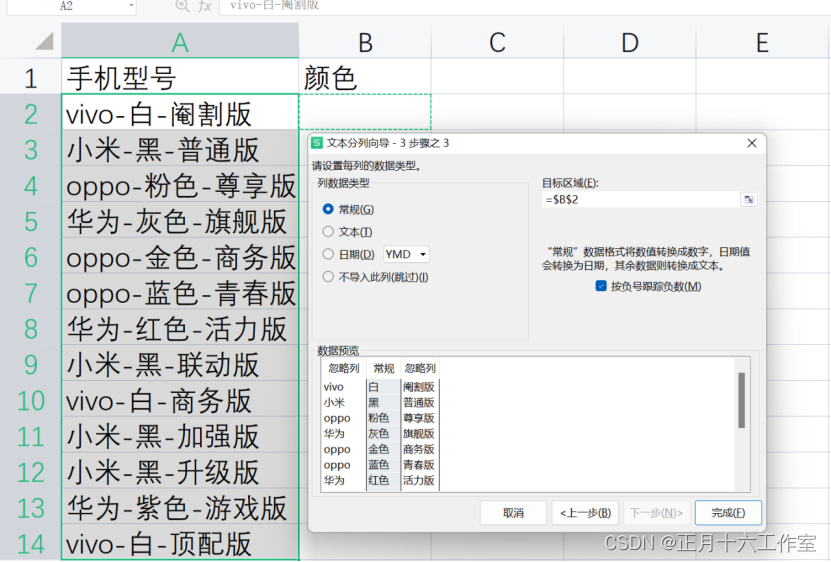
Task: Click the <上一步(B) button
Action: (585, 513)
